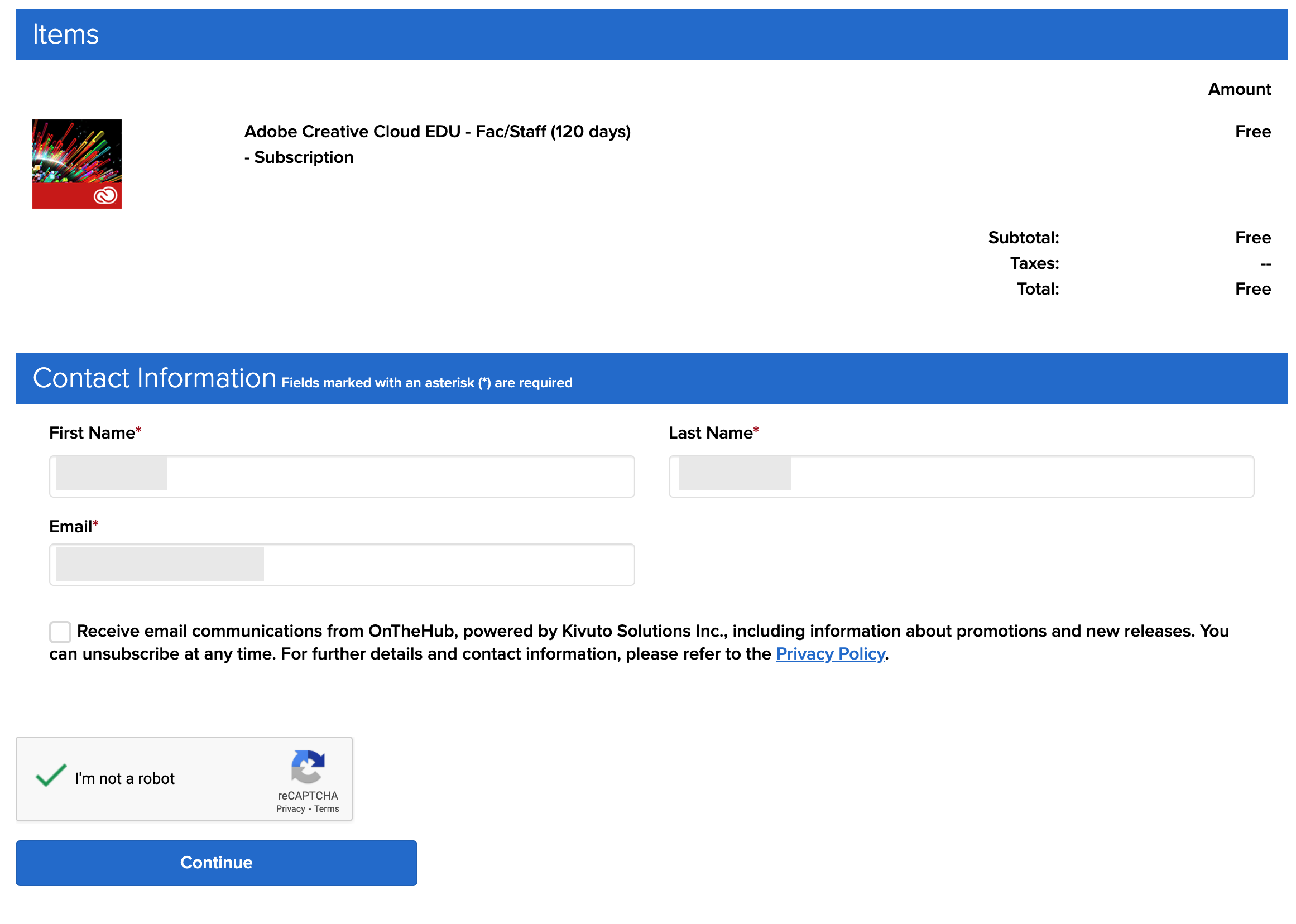Click the 'I'm not a robot' label

click(124, 778)
